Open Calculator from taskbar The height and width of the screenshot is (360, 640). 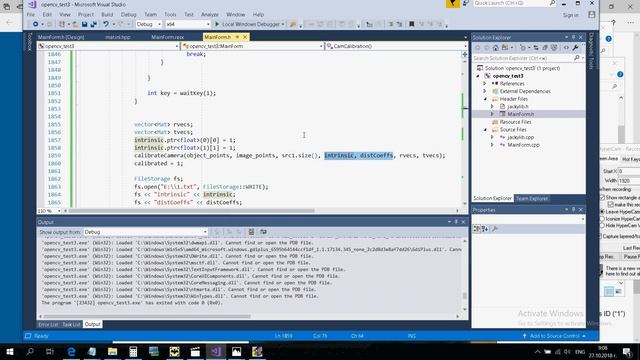click(x=133, y=351)
